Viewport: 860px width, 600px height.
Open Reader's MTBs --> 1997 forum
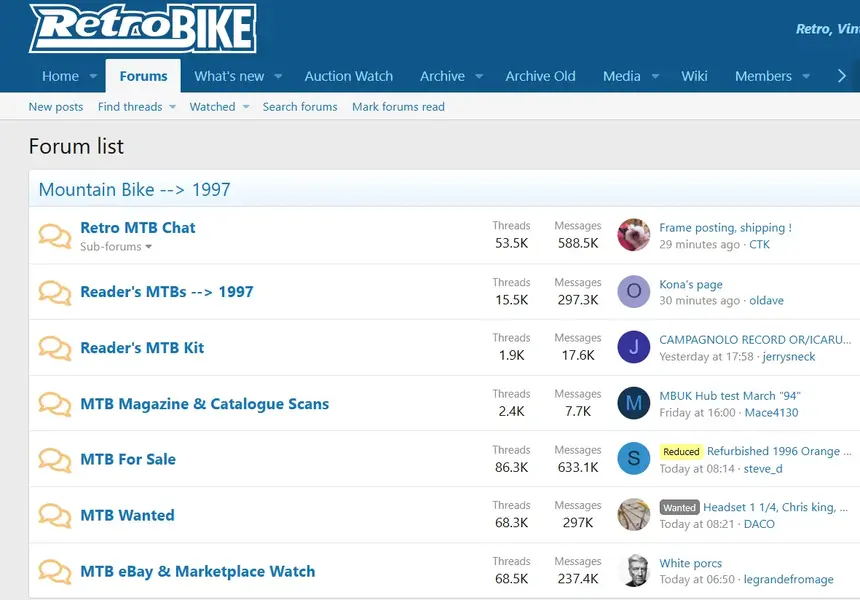(167, 292)
